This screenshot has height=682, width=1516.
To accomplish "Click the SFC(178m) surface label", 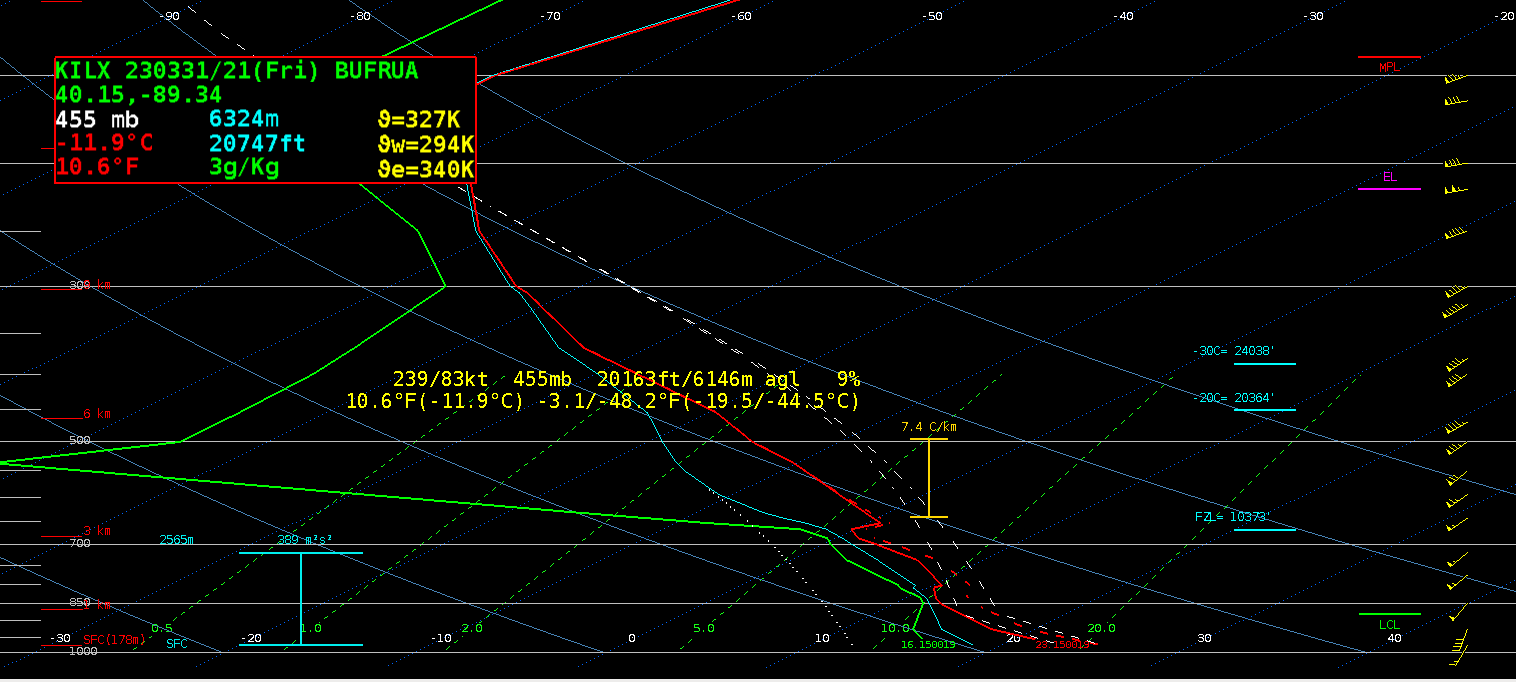I will click(x=114, y=640).
